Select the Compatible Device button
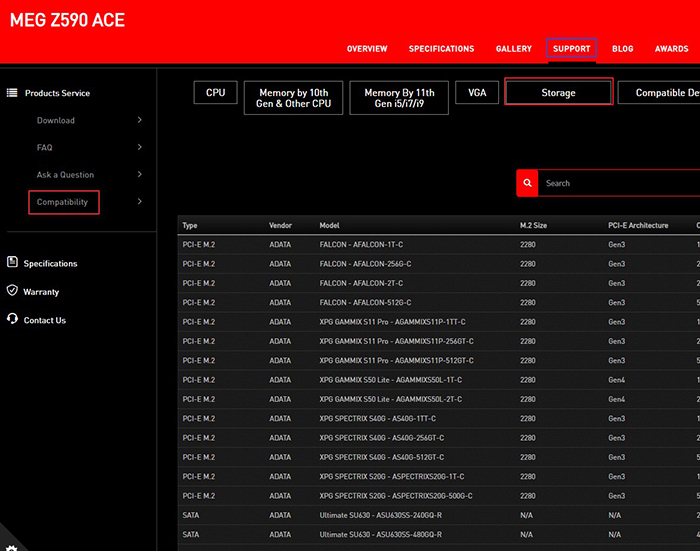Image resolution: width=700 pixels, height=551 pixels. pyautogui.click(x=659, y=92)
